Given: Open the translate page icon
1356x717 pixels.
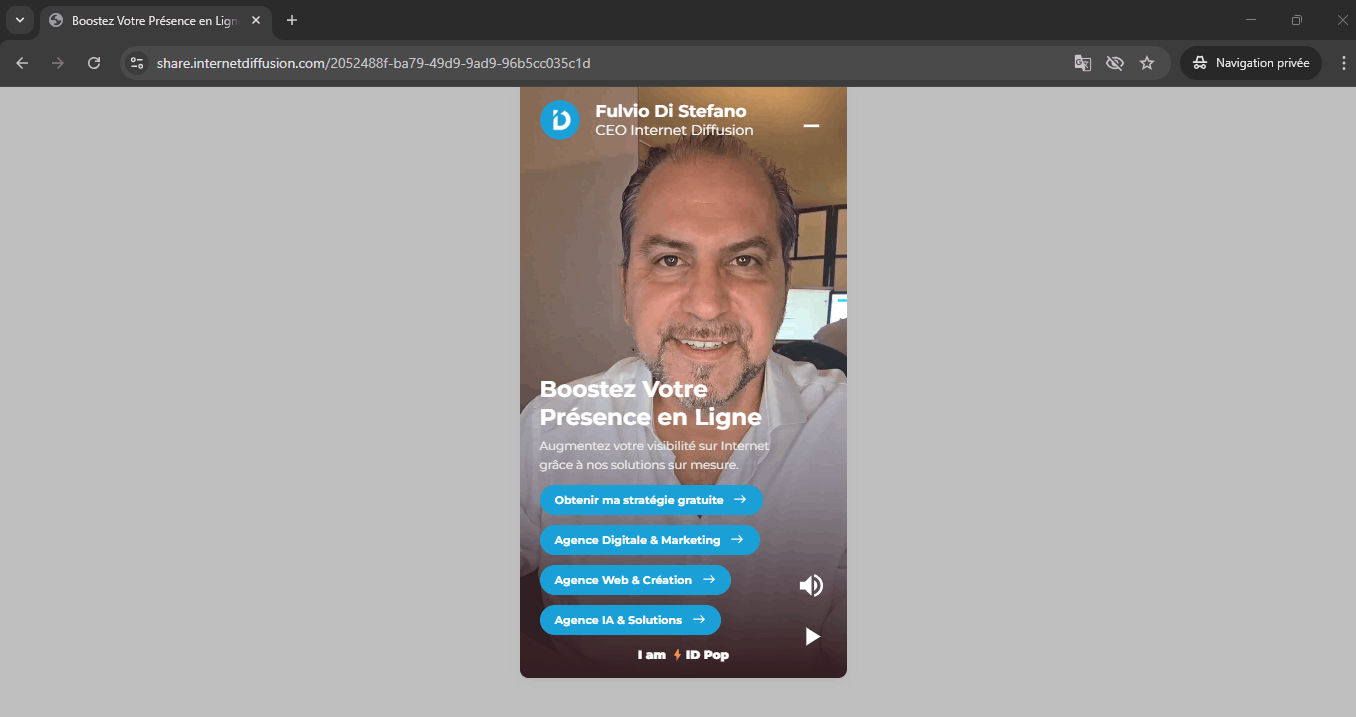Looking at the screenshot, I should click(1082, 63).
